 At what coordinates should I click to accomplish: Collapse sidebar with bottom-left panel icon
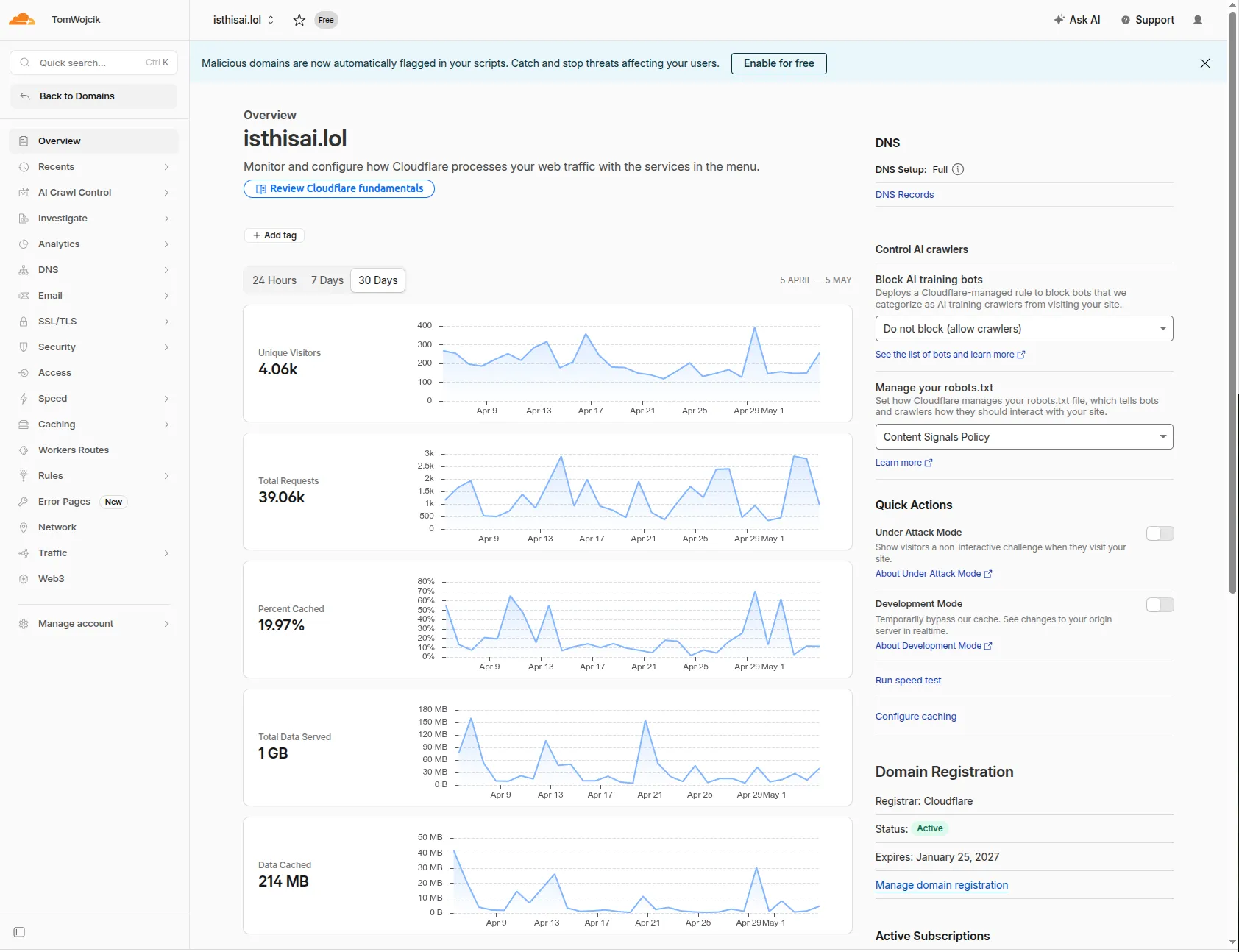pos(20,932)
